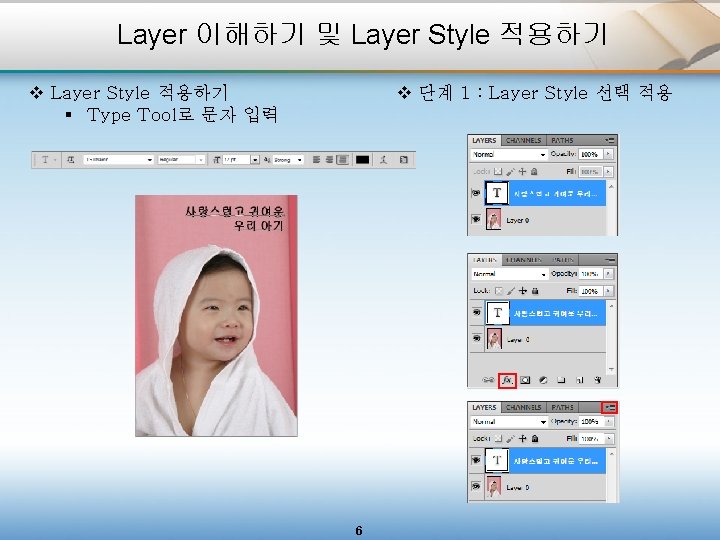The image size is (720, 540).
Task: Select LAYERS tab in top Layers panel
Action: tap(484, 140)
